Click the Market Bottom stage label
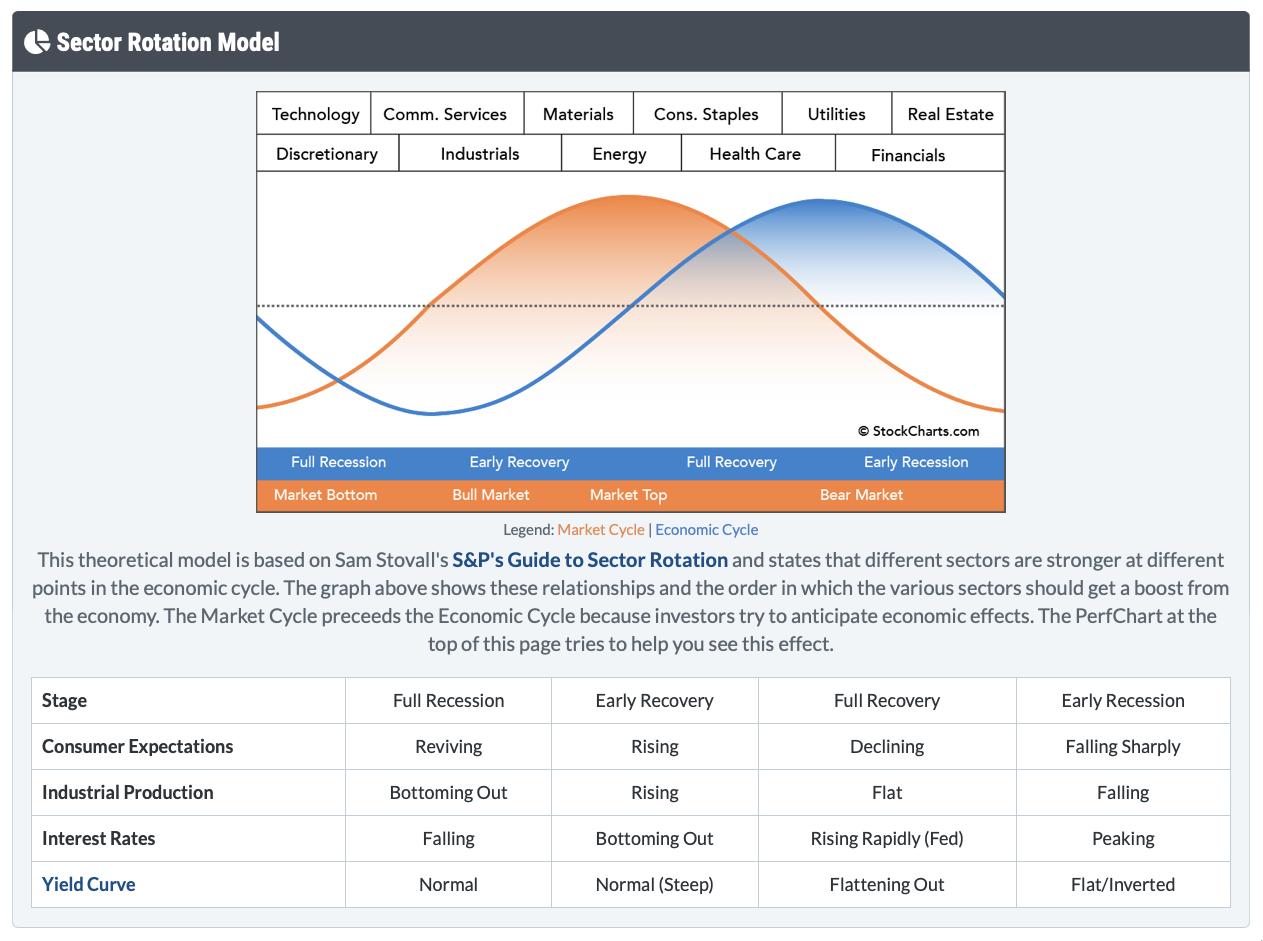This screenshot has width=1263, height=941. click(325, 495)
